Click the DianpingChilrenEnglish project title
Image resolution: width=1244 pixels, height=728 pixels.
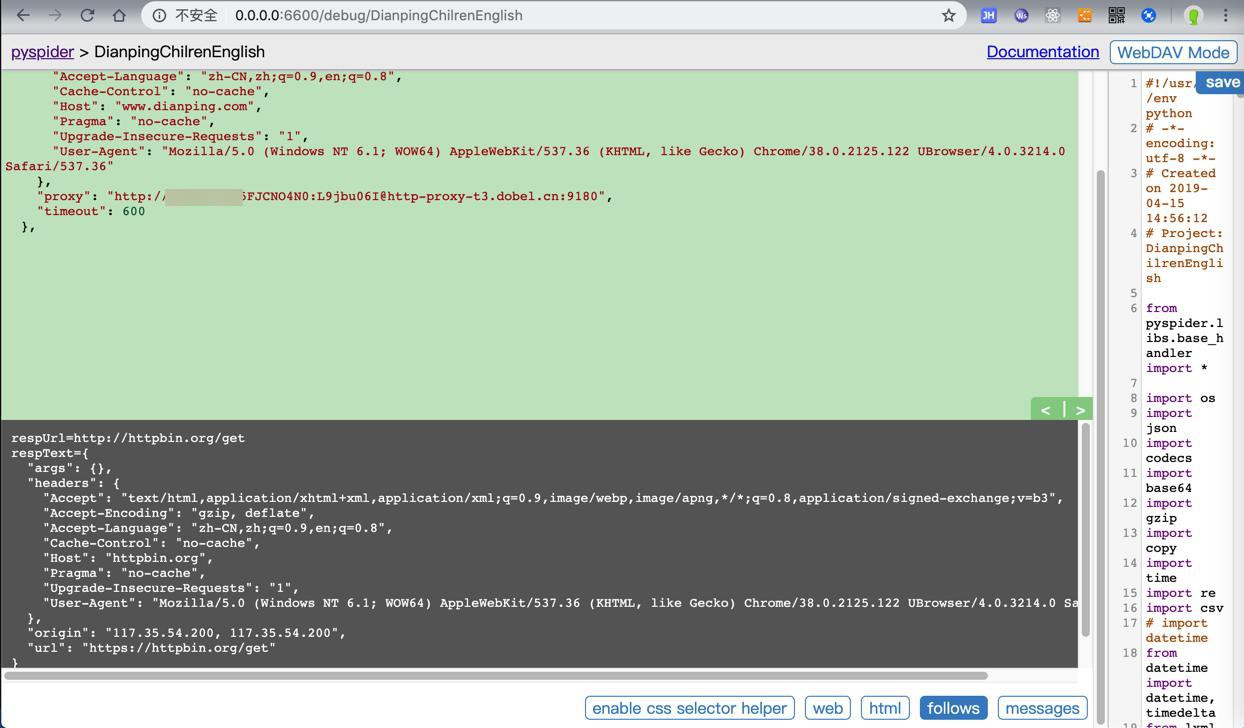(180, 51)
